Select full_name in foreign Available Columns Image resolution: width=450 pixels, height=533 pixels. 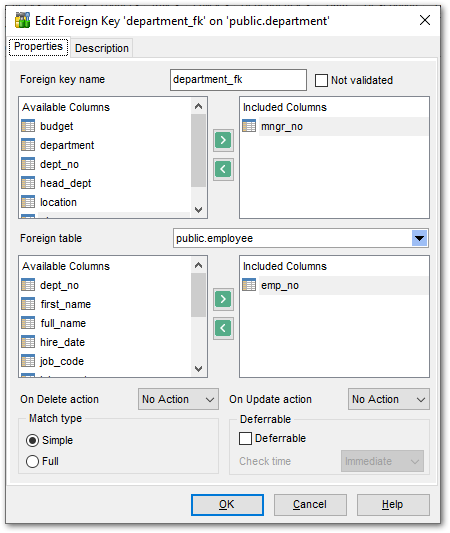pos(63,323)
